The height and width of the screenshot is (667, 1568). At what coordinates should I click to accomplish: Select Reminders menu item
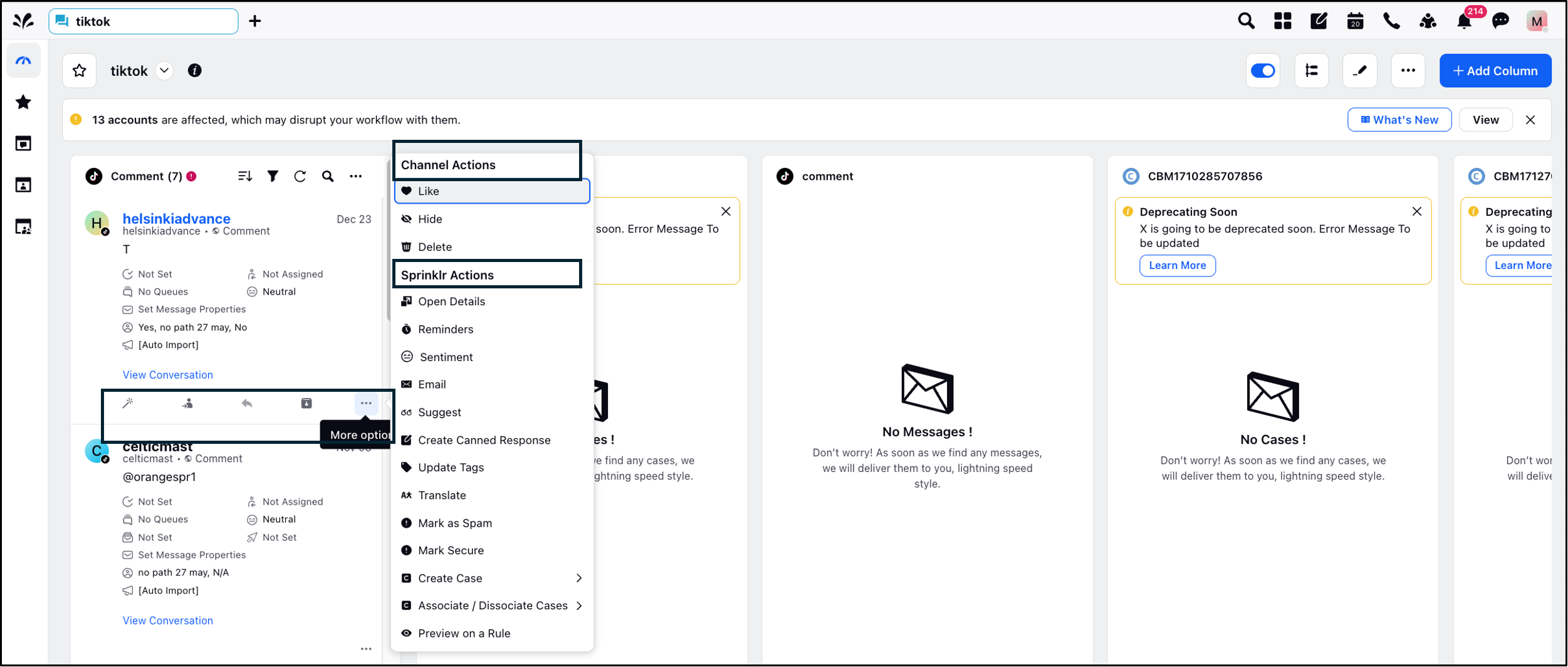492,330
